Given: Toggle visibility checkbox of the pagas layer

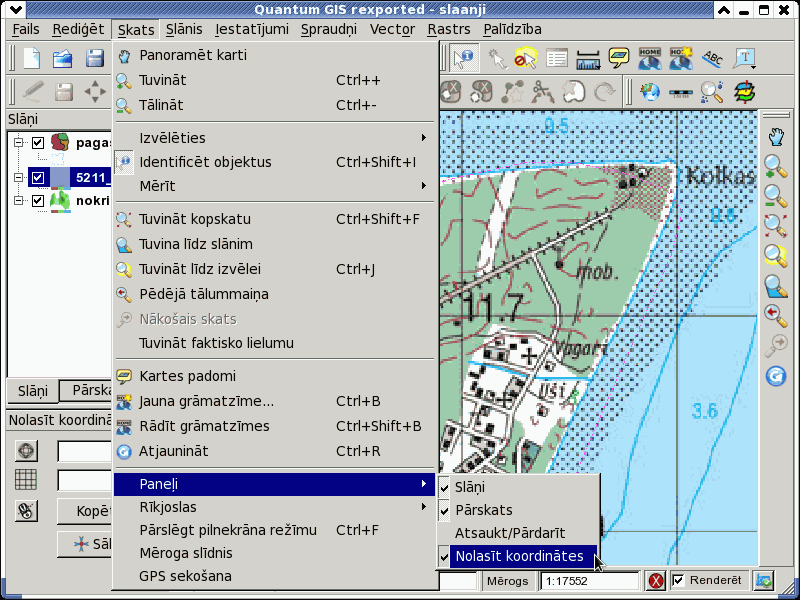Looking at the screenshot, I should pyautogui.click(x=38, y=142).
